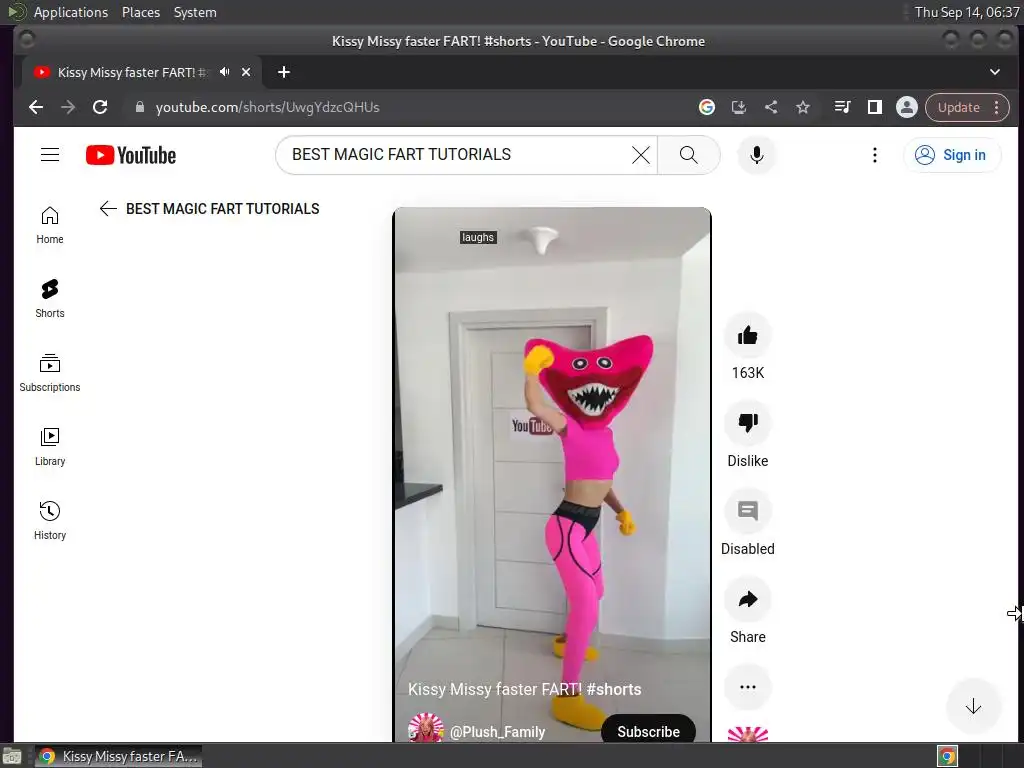The height and width of the screenshot is (768, 1024).
Task: Click the short video player
Action: (x=552, y=474)
